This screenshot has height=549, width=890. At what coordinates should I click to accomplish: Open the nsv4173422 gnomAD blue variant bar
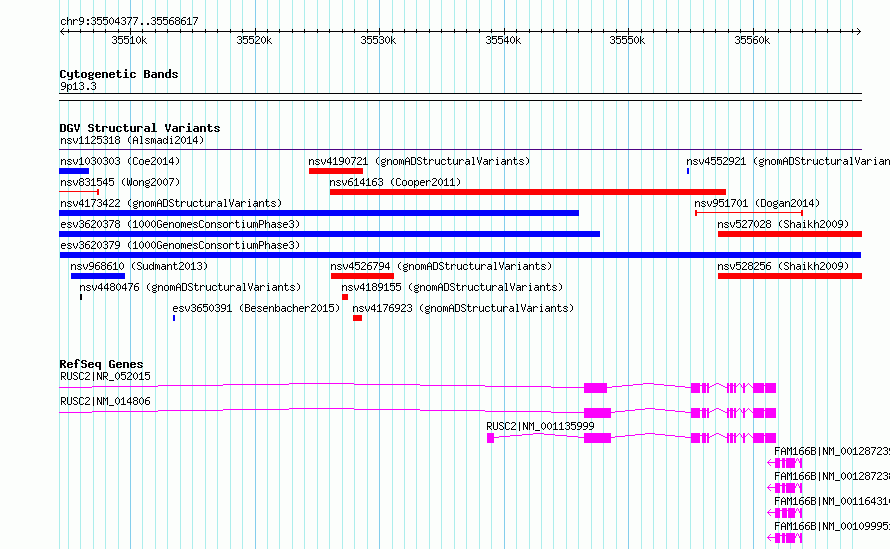point(319,213)
